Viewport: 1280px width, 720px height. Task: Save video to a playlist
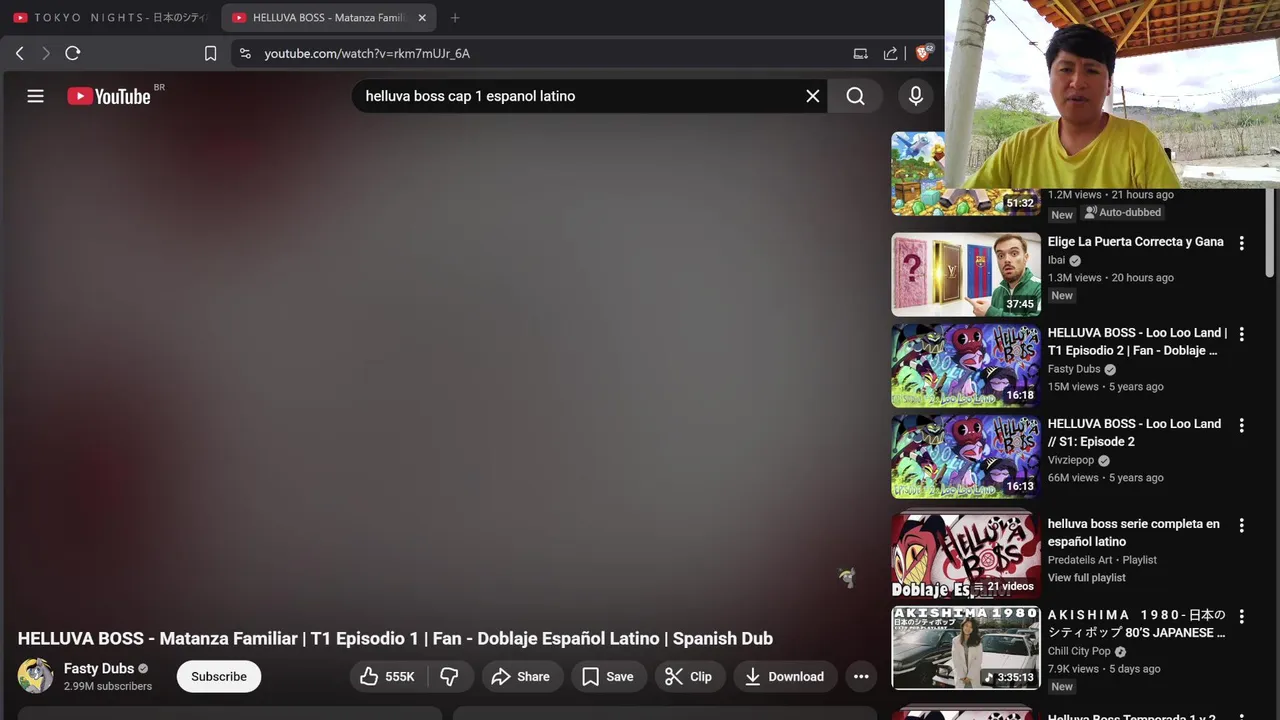(608, 677)
